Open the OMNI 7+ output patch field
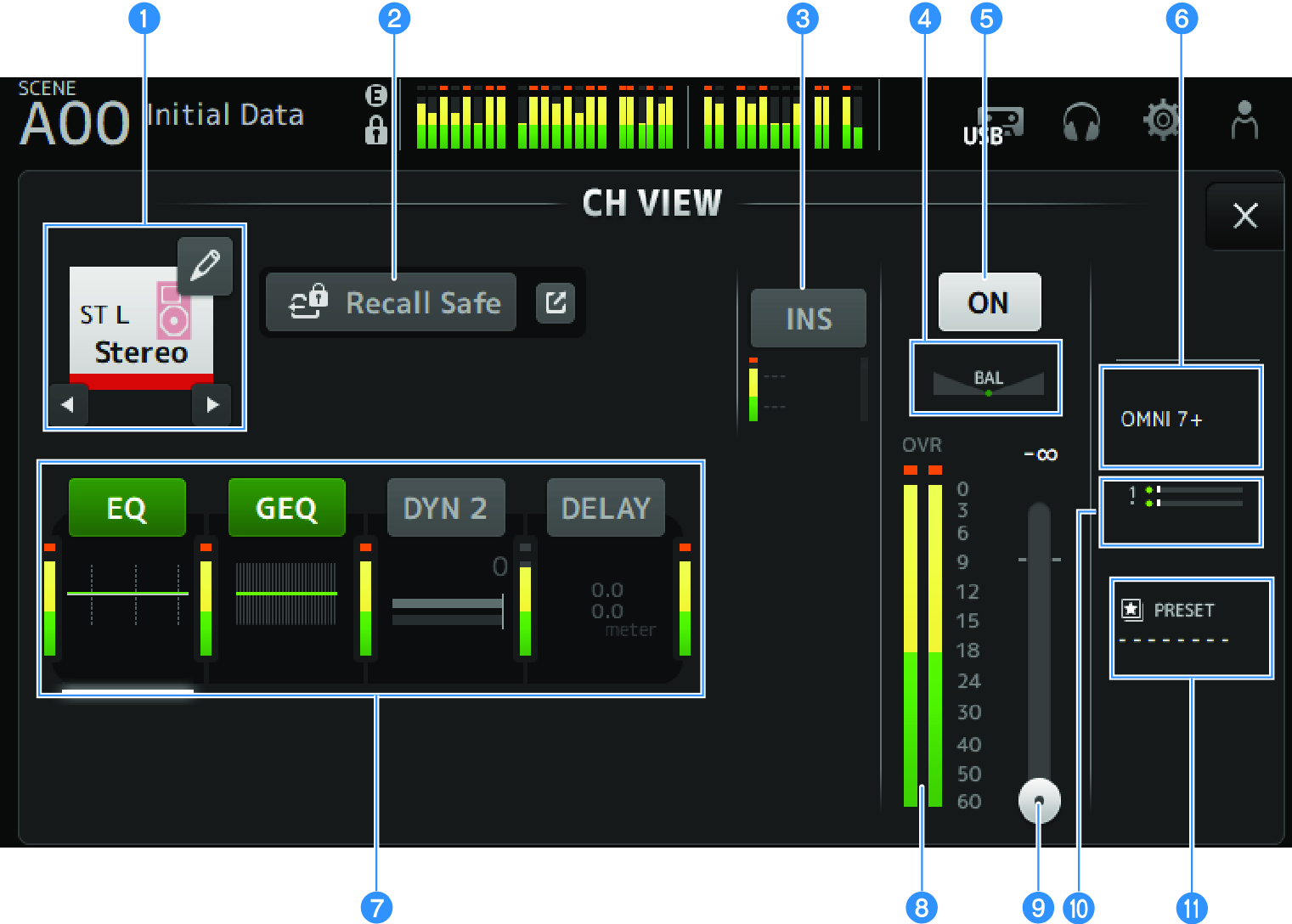Image resolution: width=1292 pixels, height=924 pixels. (1180, 418)
